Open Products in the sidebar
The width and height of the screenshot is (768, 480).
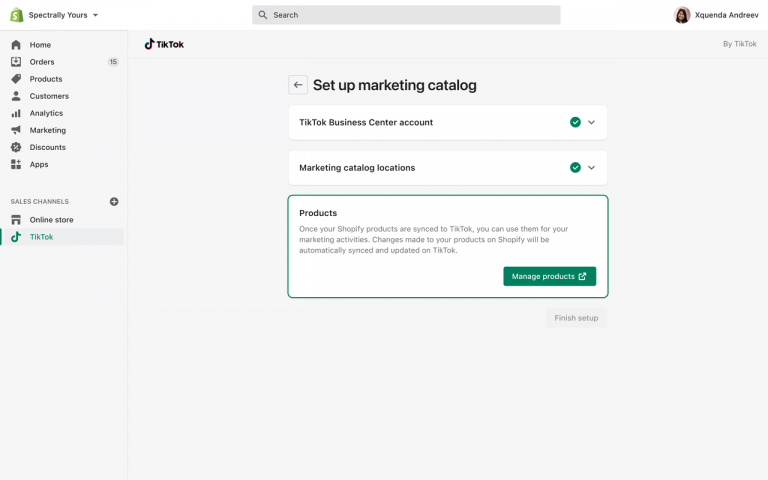pyautogui.click(x=46, y=79)
